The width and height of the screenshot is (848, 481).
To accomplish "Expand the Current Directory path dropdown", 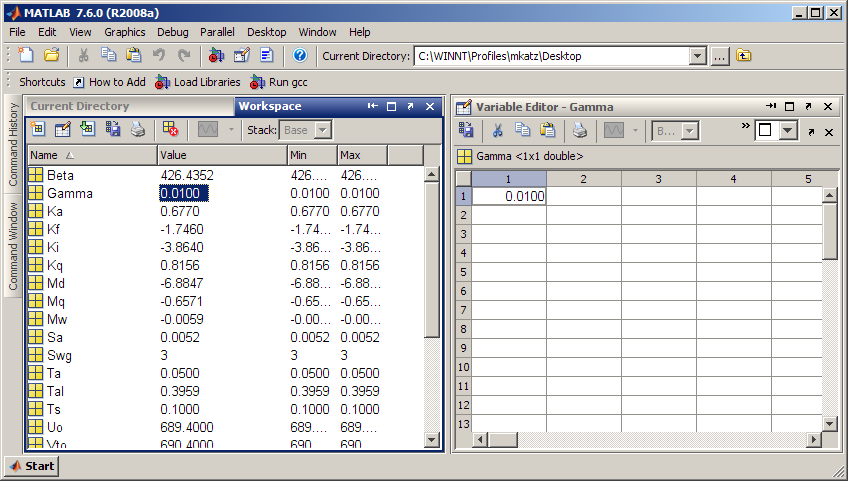I will (x=698, y=56).
